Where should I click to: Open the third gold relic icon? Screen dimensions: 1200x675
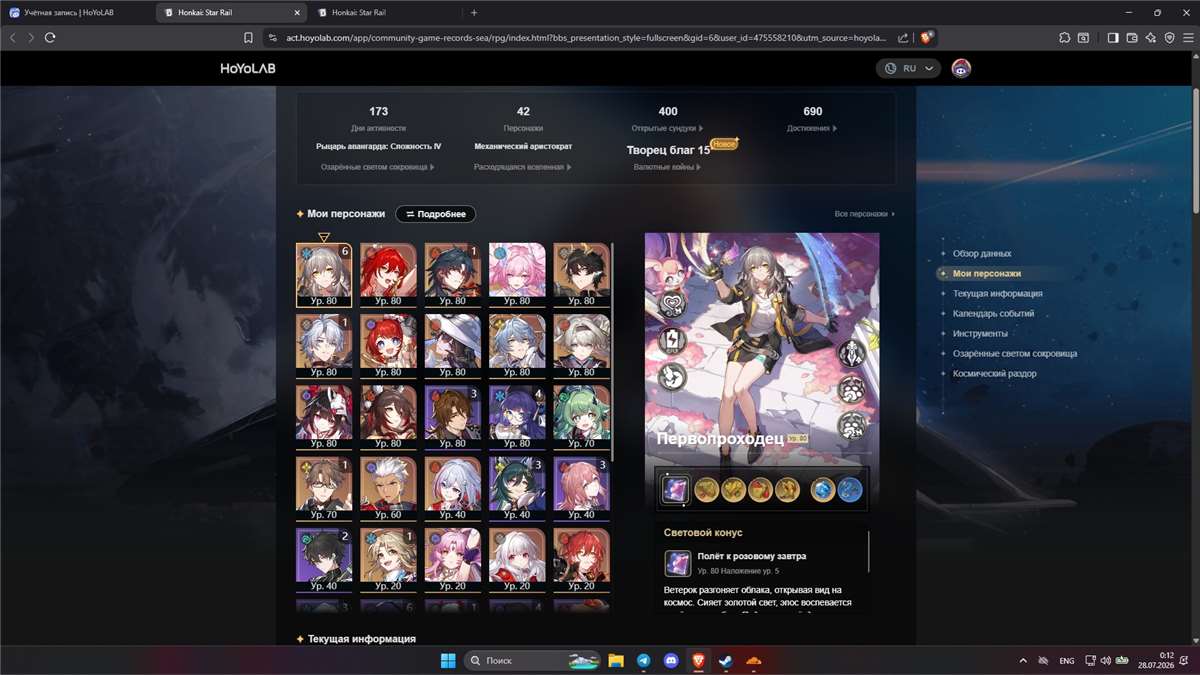point(759,489)
